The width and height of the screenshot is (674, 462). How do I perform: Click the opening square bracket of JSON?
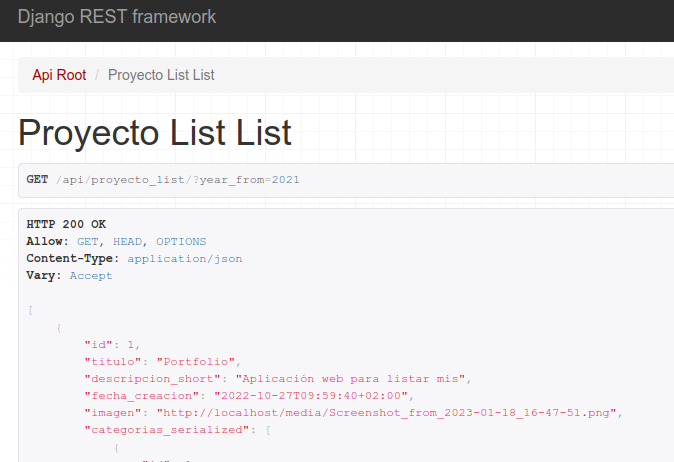coord(30,310)
